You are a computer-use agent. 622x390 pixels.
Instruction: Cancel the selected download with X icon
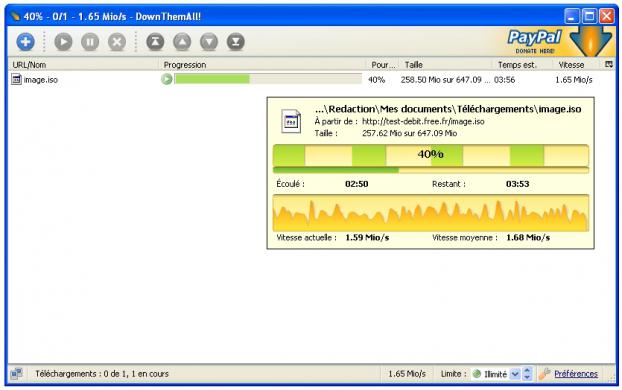tap(117, 42)
